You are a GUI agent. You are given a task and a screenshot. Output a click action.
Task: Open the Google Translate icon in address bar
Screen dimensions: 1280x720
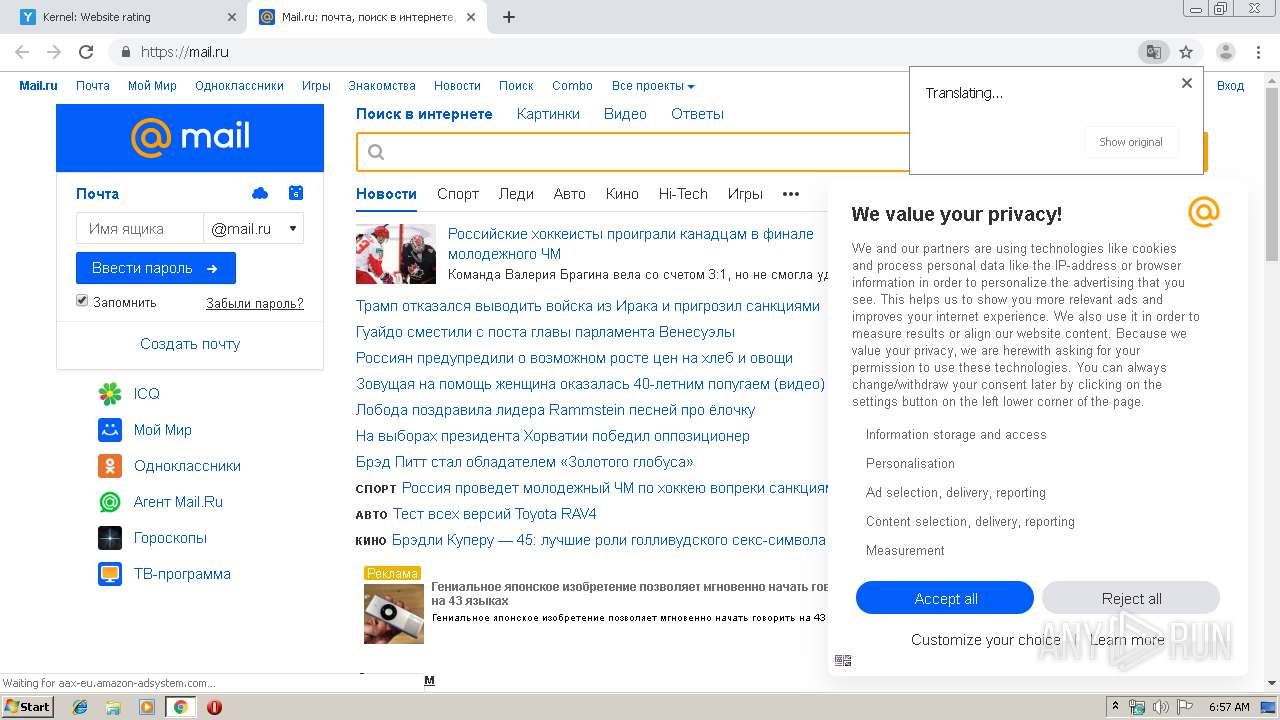point(1153,52)
